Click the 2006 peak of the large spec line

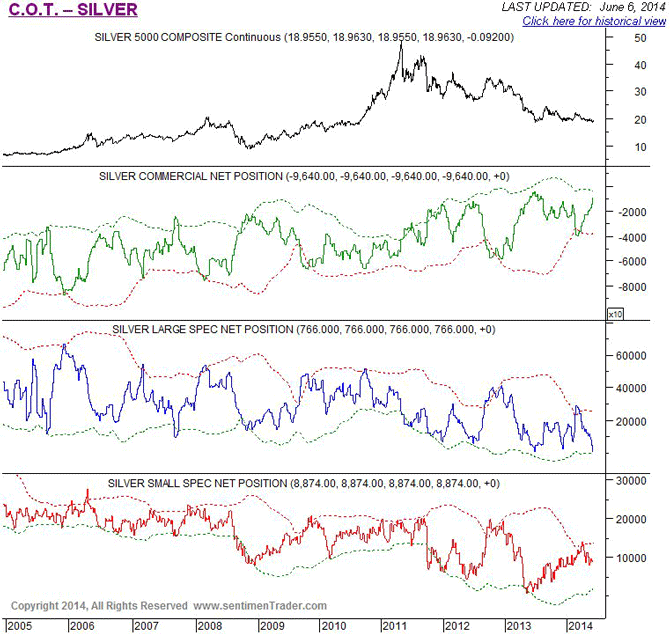tap(66, 345)
